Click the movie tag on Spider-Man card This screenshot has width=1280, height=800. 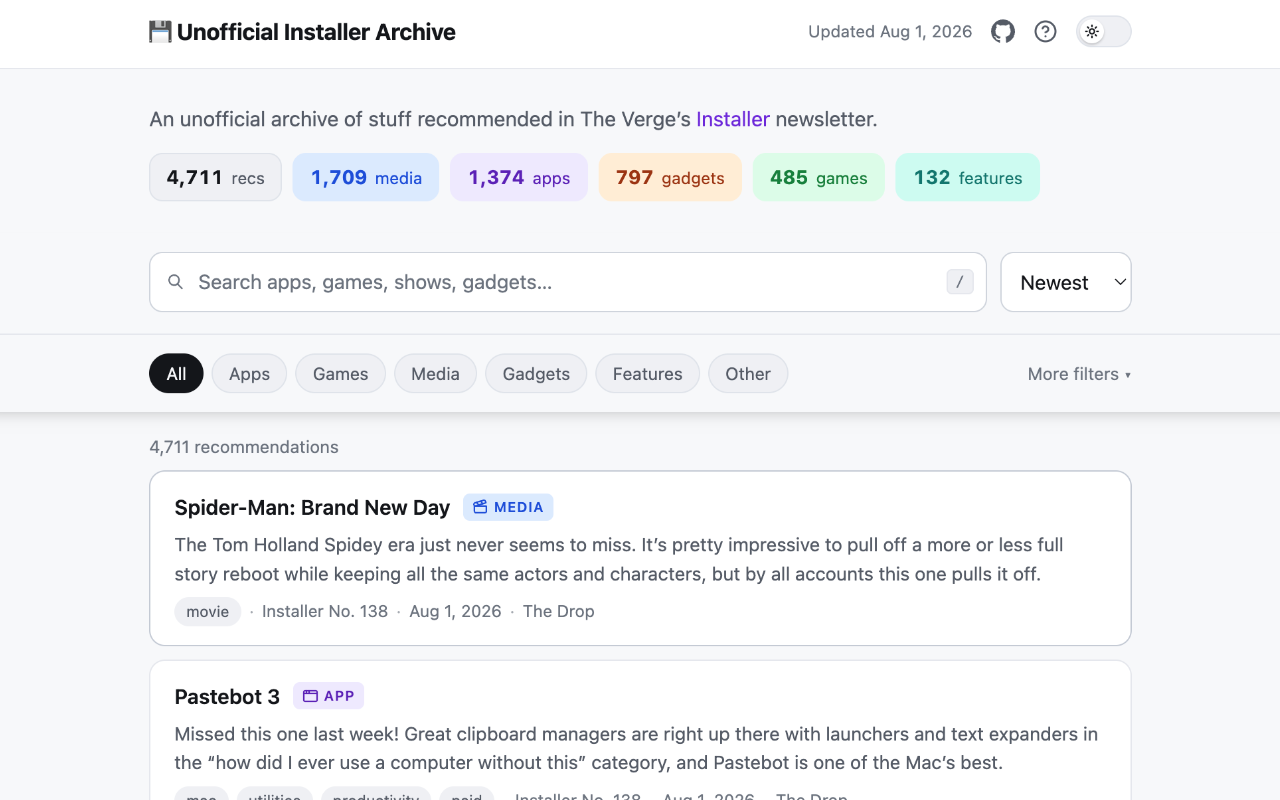[x=208, y=611]
